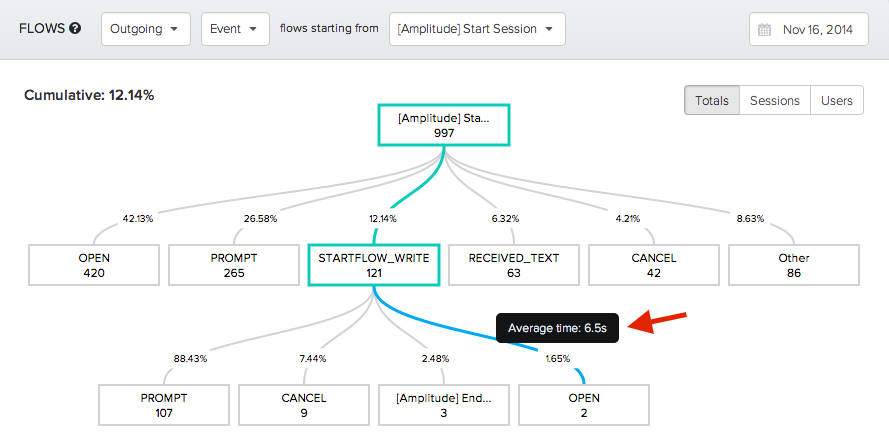Click the help question mark icon beside FLOWS
Image resolution: width=889 pixels, height=439 pixels.
click(75, 29)
